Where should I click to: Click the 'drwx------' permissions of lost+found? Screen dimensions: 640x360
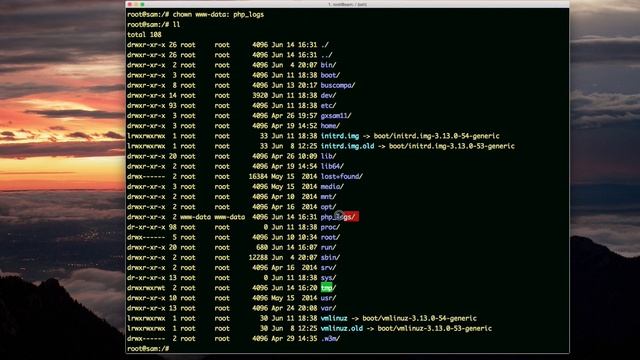tap(146, 176)
